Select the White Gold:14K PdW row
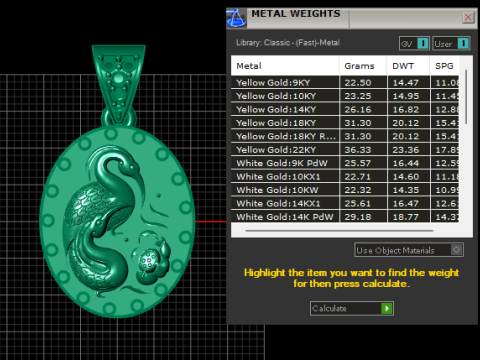This screenshot has height=360, width=480. tap(345, 217)
